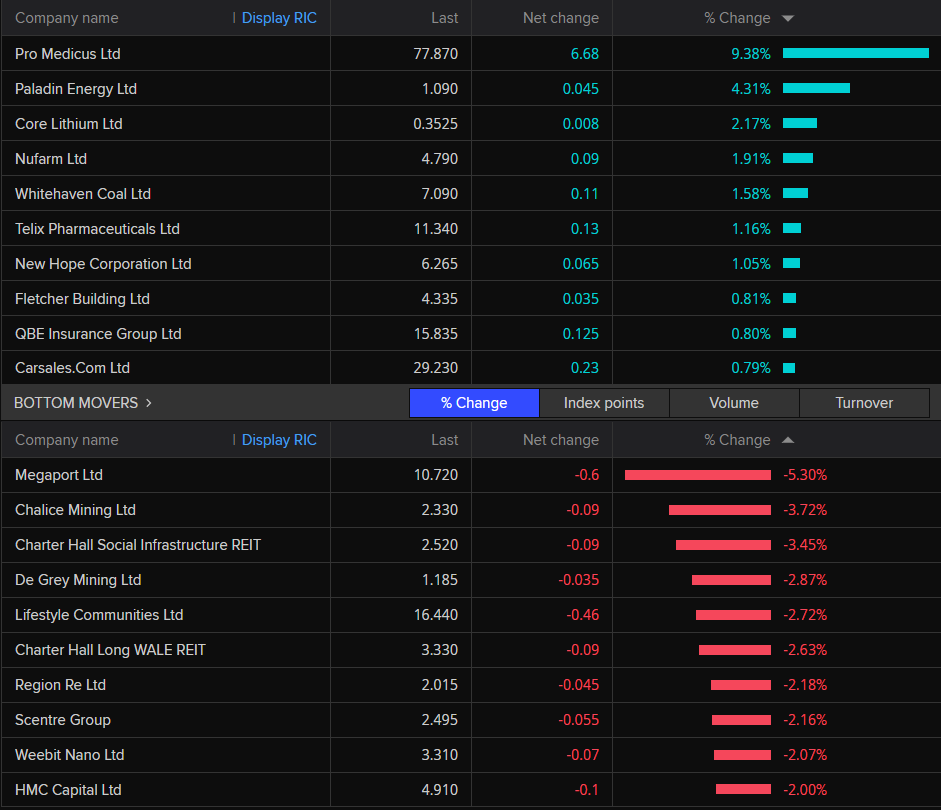Image resolution: width=941 pixels, height=810 pixels.
Task: Click Megaport's -5.30% change value
Action: click(805, 475)
